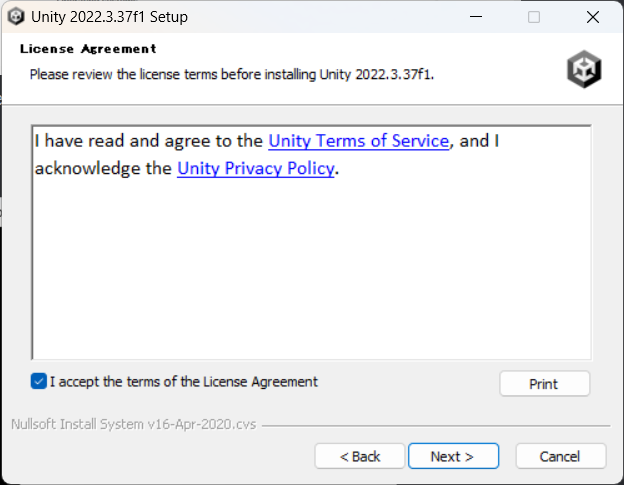Click the maximize button in the title bar
Viewport: 624px width, 485px height.
click(x=534, y=17)
